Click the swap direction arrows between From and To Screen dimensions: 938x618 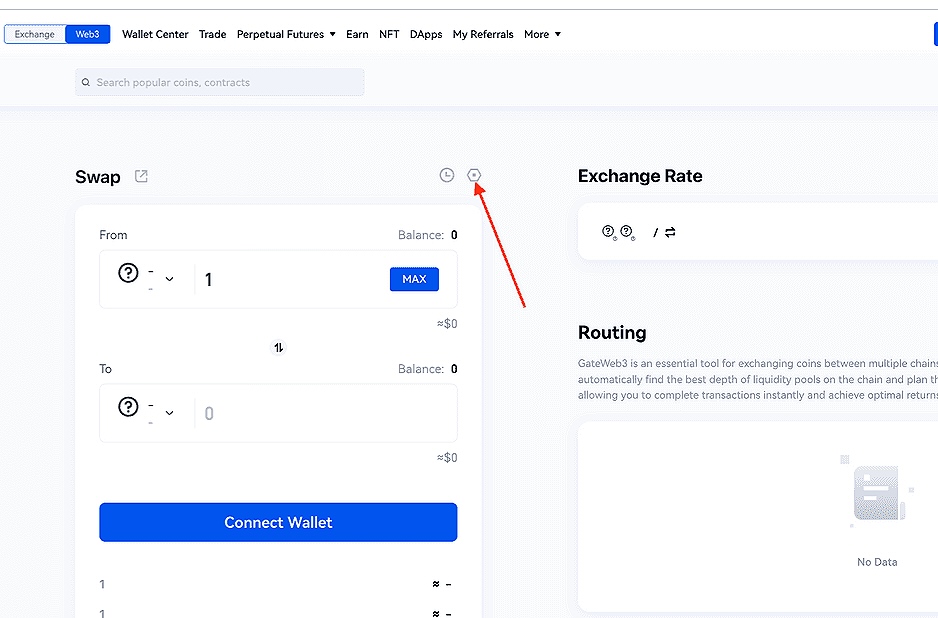(x=279, y=347)
